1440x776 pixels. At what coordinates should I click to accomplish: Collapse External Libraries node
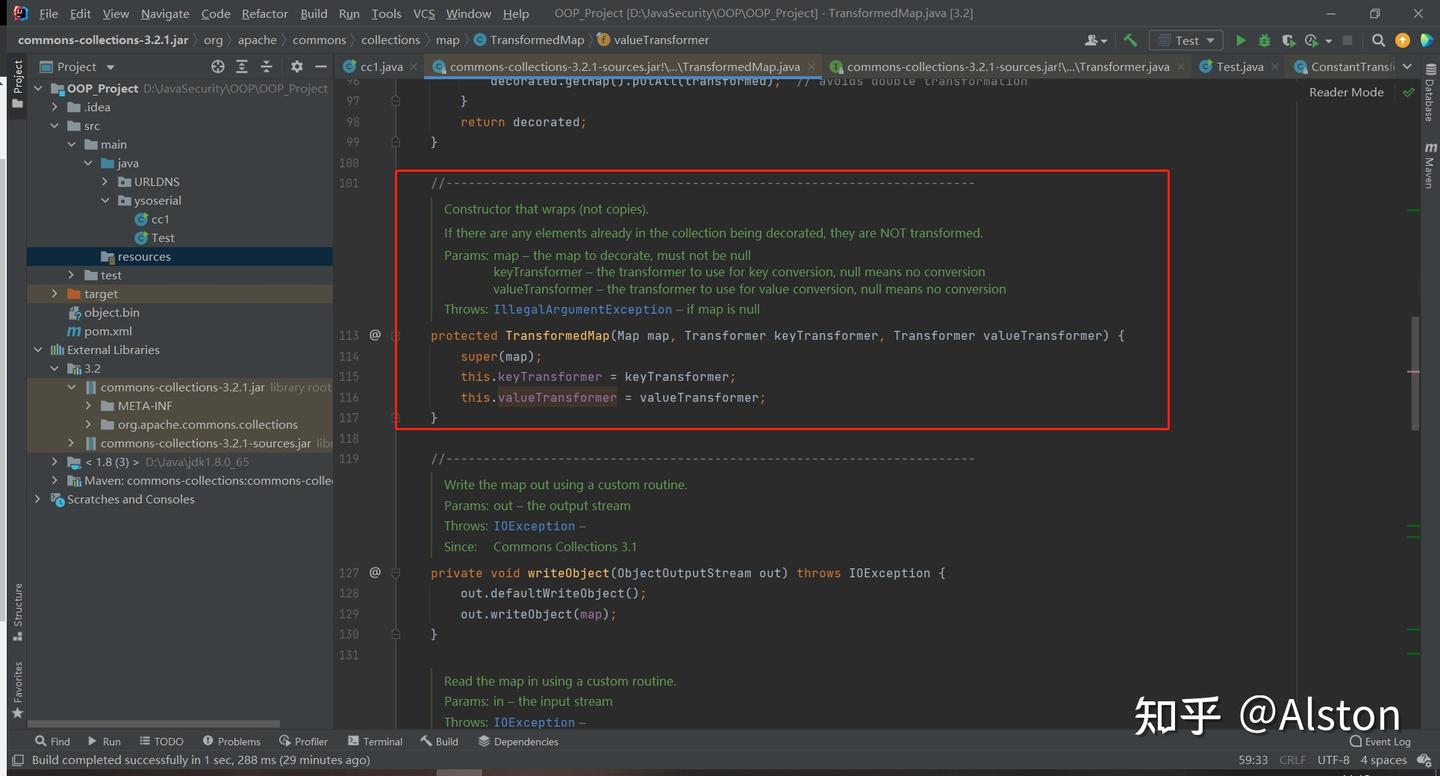[38, 350]
